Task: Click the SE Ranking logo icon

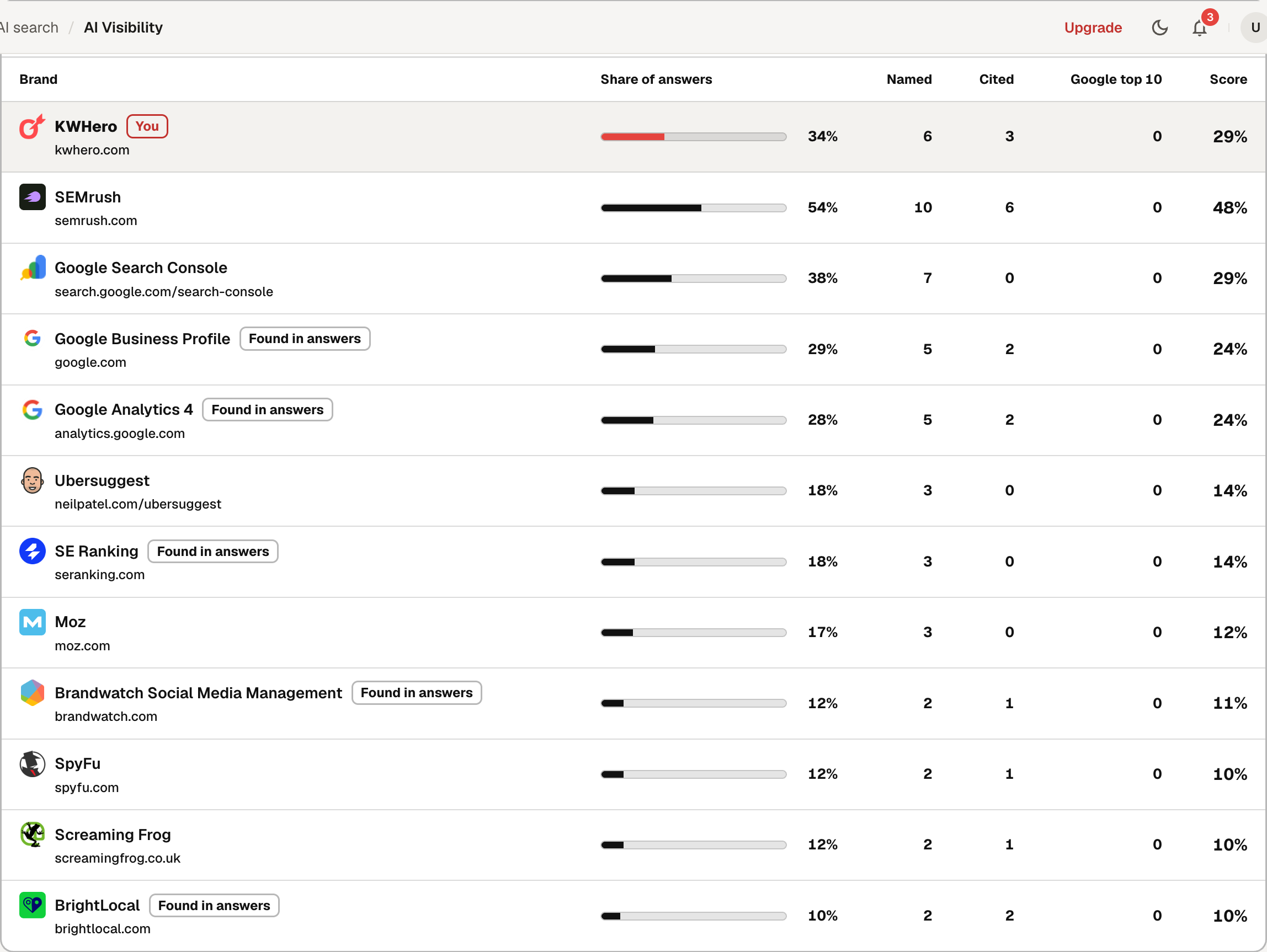Action: [x=32, y=551]
